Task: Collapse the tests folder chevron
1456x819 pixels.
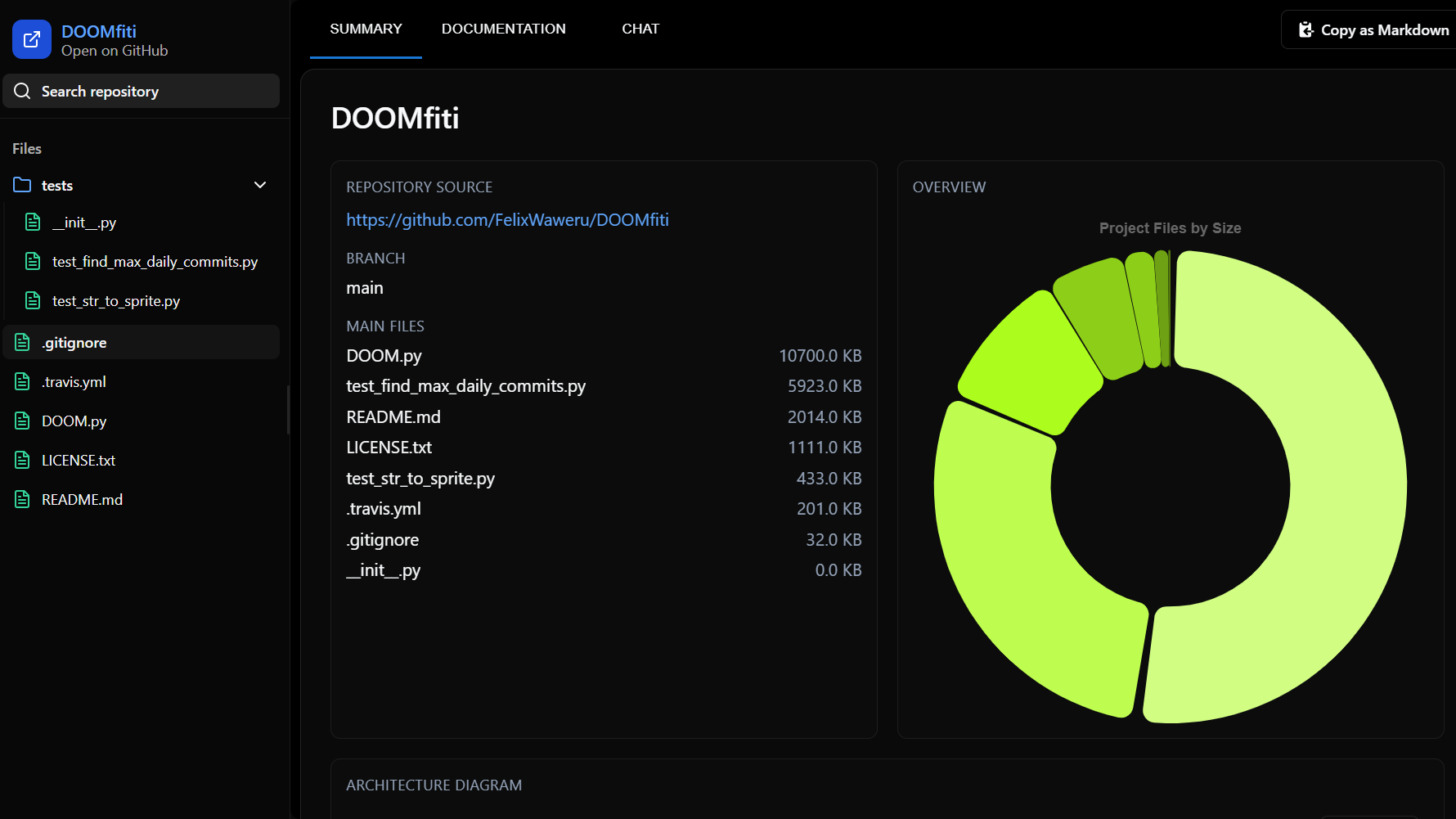Action: coord(260,185)
